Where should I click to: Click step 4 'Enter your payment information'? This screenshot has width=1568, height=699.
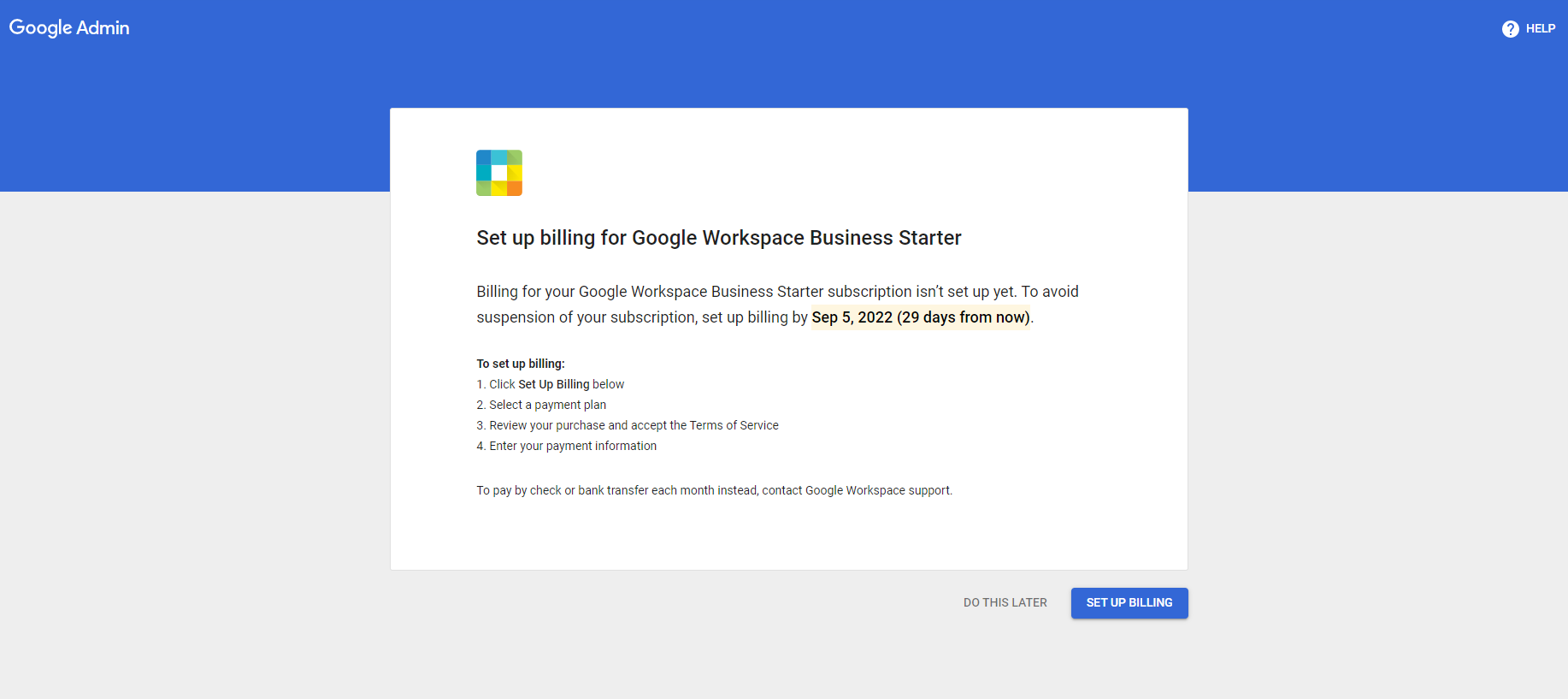click(567, 446)
